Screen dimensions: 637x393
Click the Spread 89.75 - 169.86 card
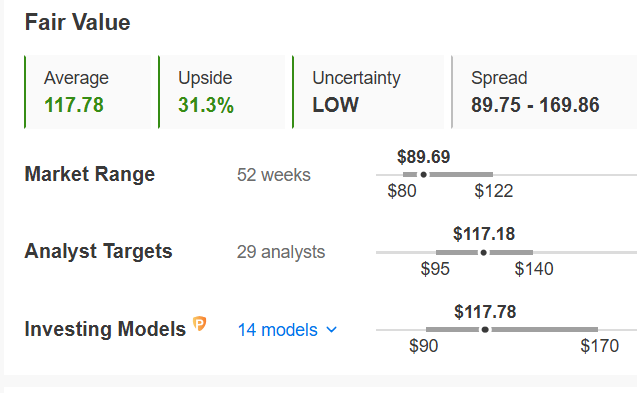click(x=544, y=92)
